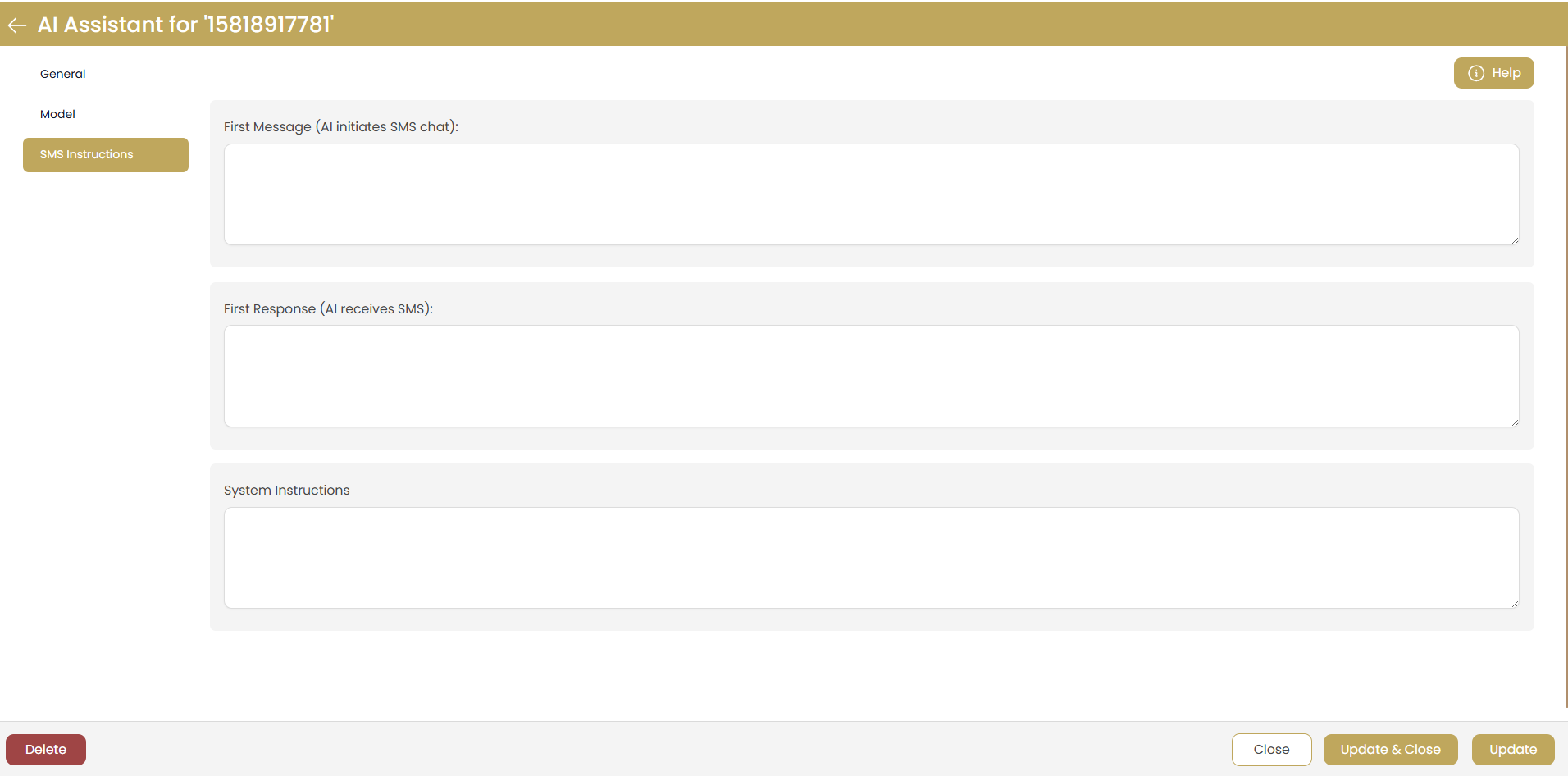Switch to the Model tab
Image resolution: width=1568 pixels, height=776 pixels.
(57, 114)
